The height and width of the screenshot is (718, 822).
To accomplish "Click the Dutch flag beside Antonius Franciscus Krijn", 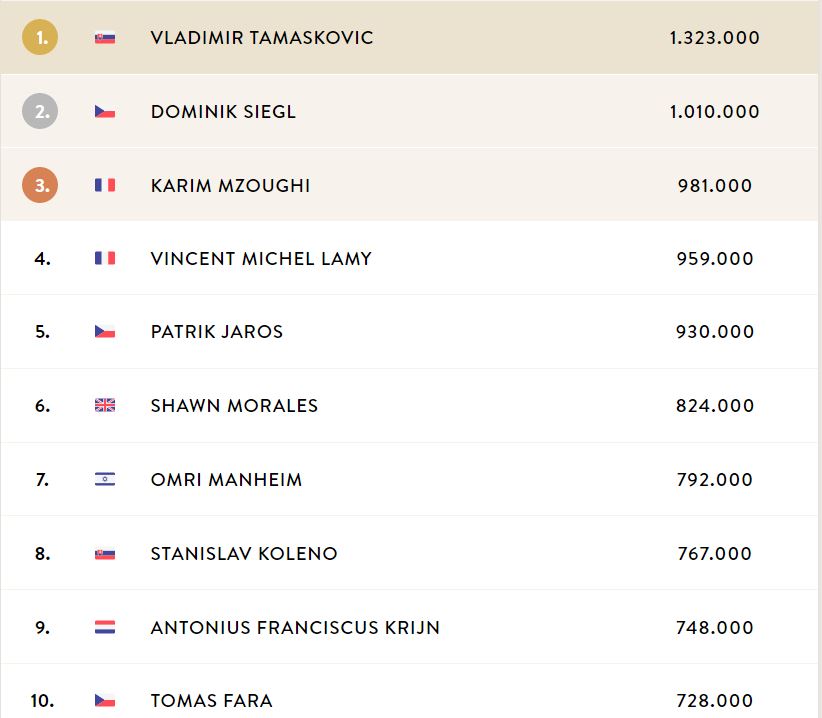I will (105, 627).
